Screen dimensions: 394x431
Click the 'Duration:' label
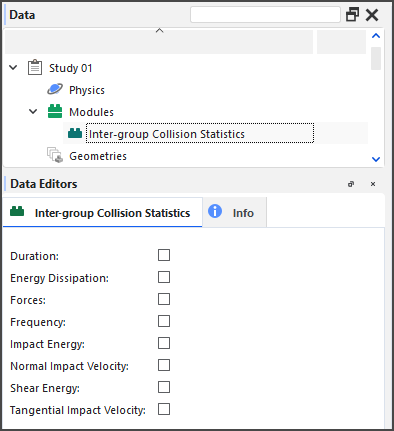(35, 256)
